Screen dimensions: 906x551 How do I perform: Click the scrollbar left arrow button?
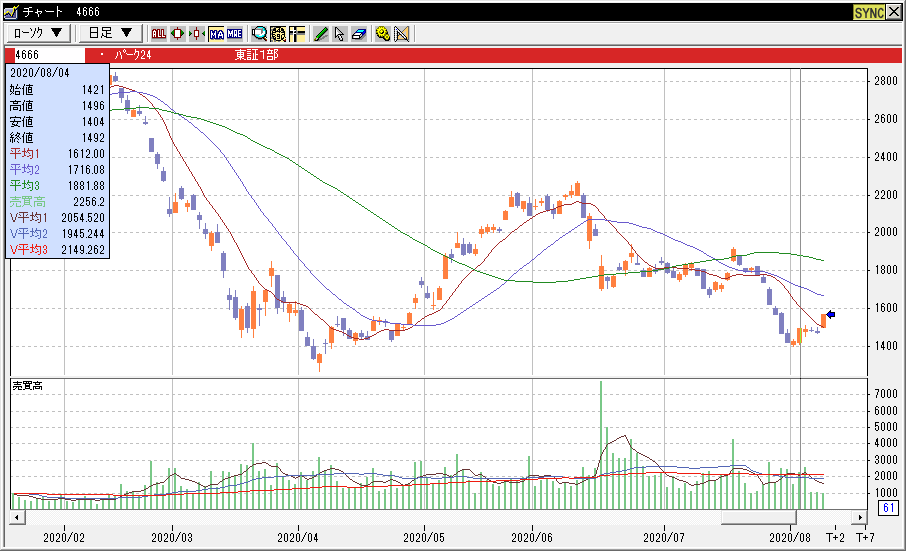point(16,517)
